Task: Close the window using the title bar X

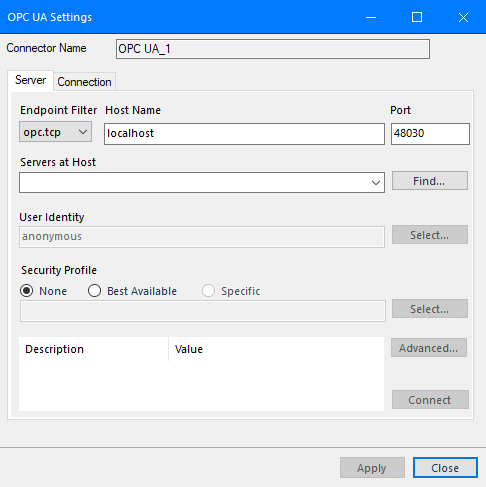Action: coord(463,17)
